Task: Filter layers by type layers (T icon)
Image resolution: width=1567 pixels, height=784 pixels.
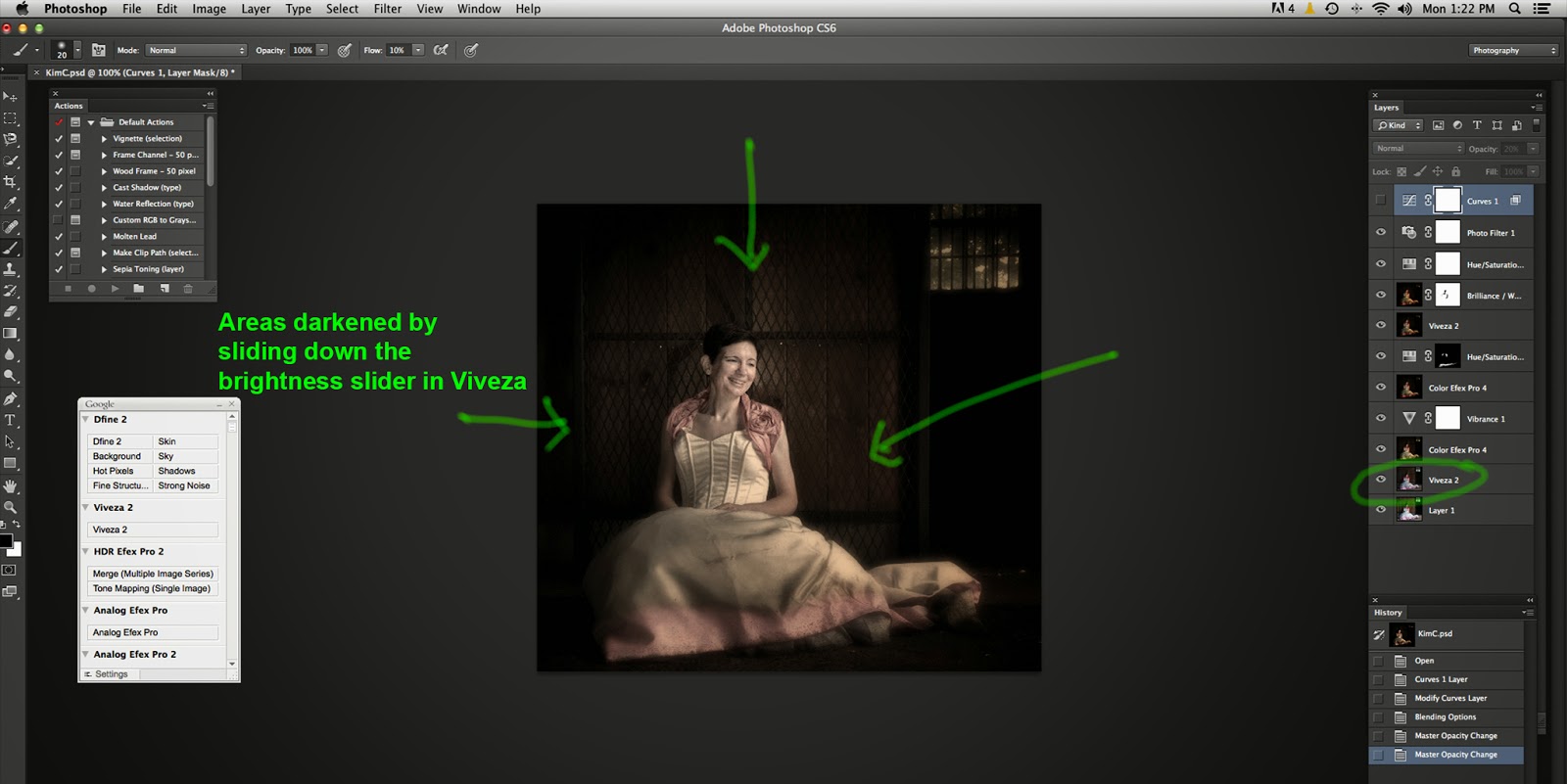Action: pos(1477,125)
